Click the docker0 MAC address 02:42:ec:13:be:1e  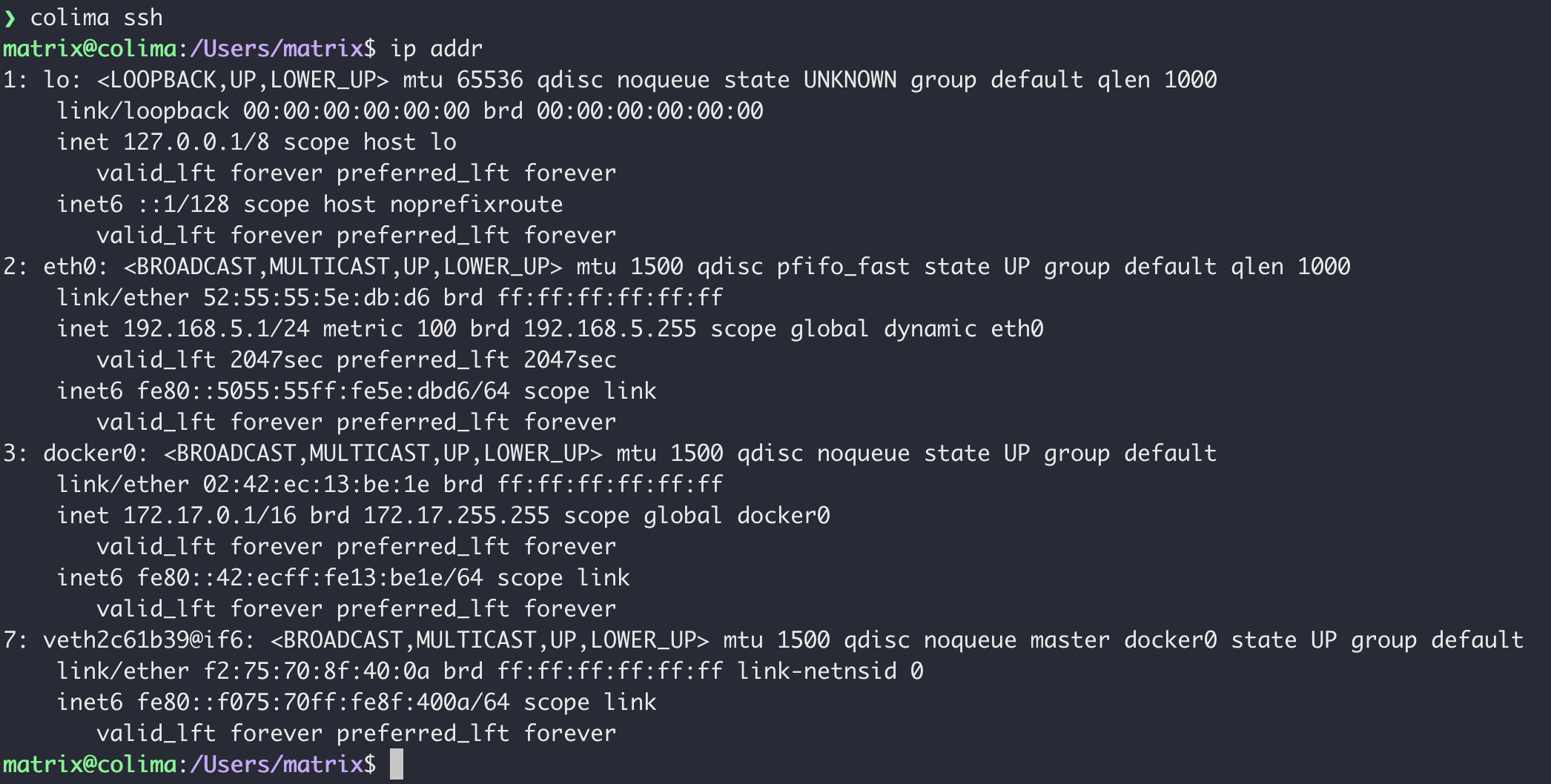click(317, 485)
